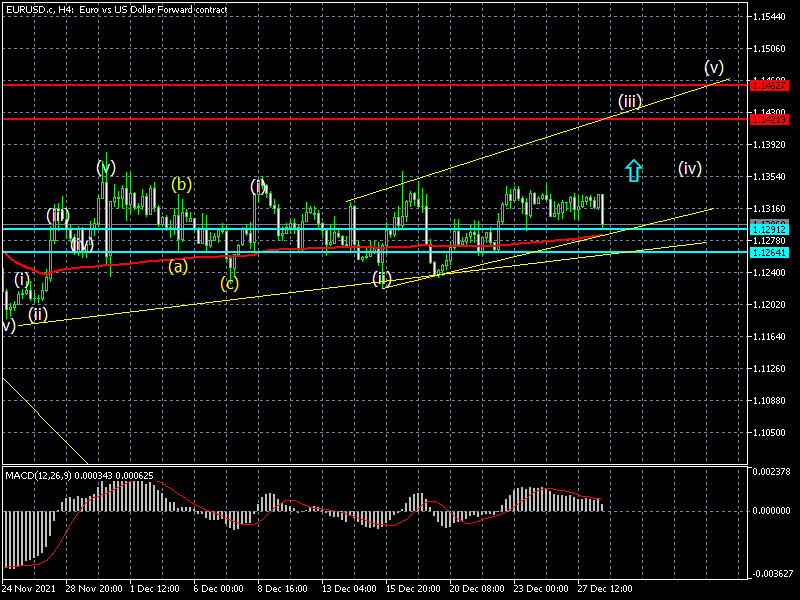
Task: Select the white (v) label above the late-November peak
Action: coord(106,167)
